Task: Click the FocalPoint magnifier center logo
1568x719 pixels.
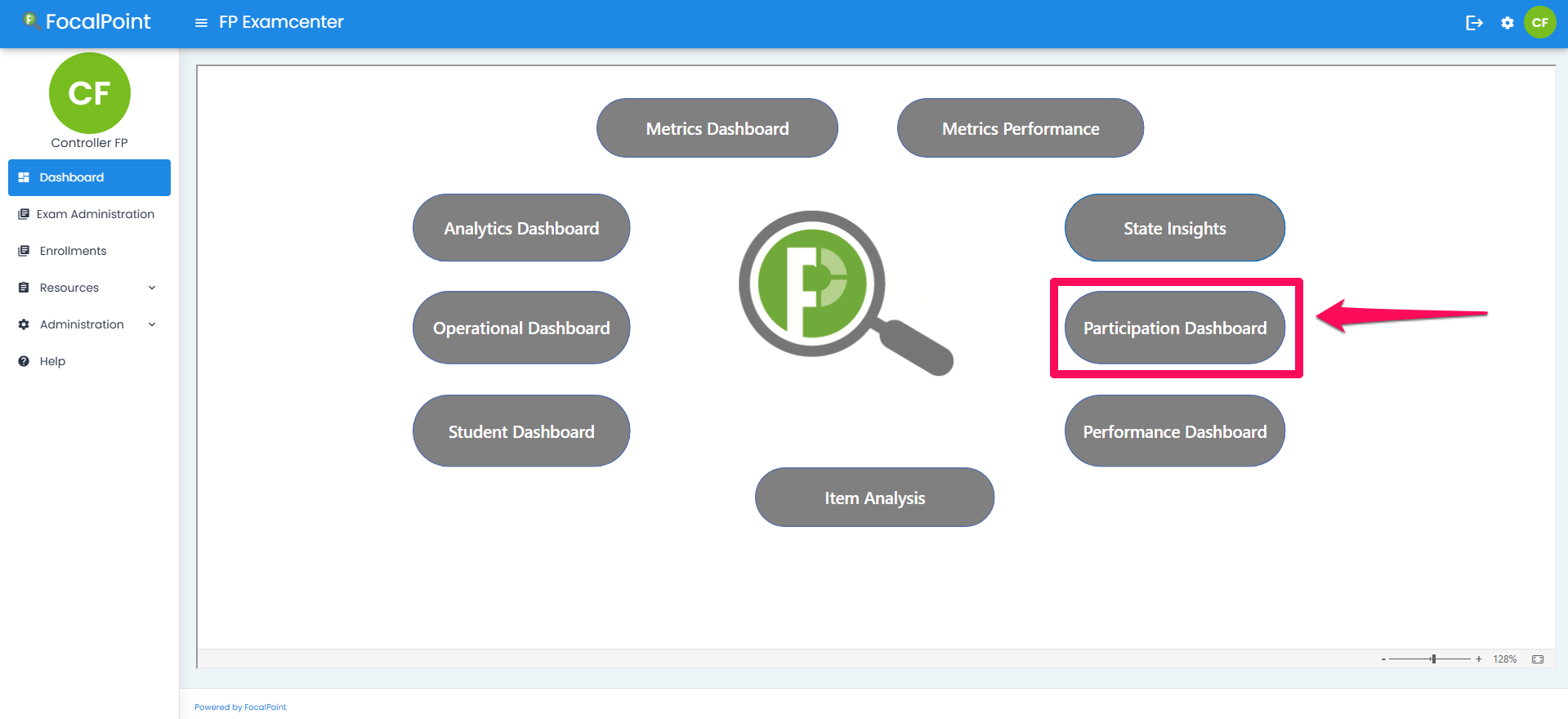Action: (x=846, y=293)
